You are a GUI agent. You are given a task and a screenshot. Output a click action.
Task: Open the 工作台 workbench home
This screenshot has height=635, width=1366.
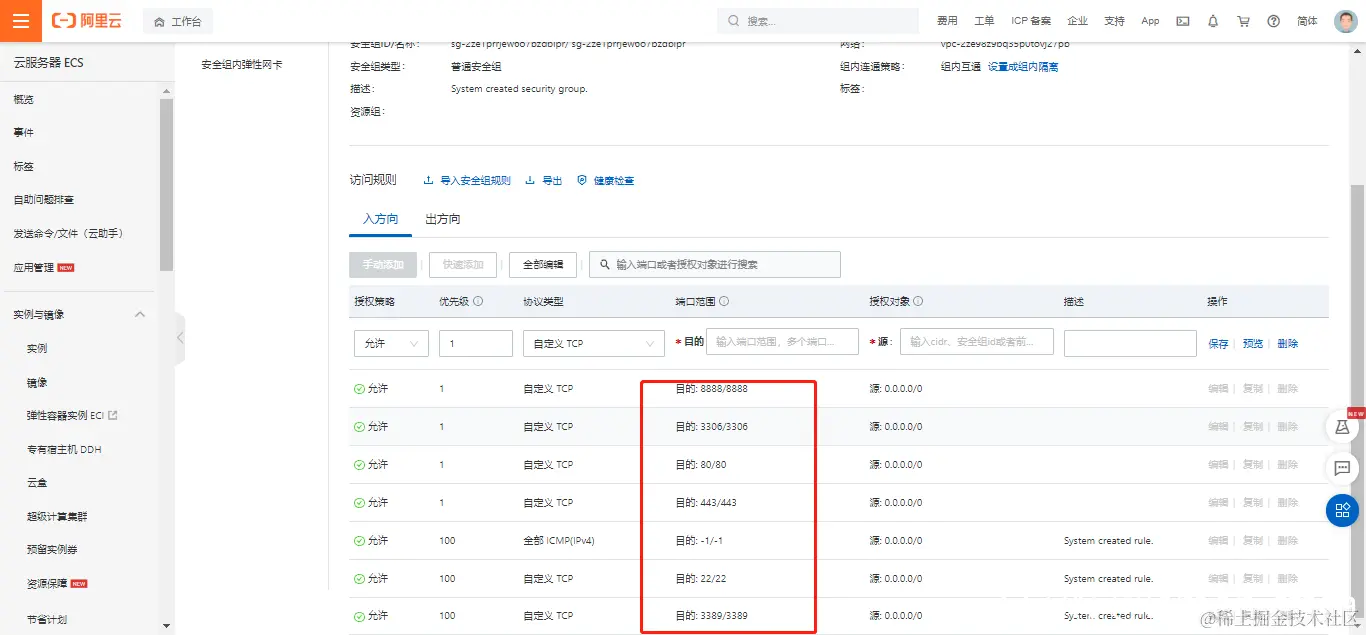178,21
